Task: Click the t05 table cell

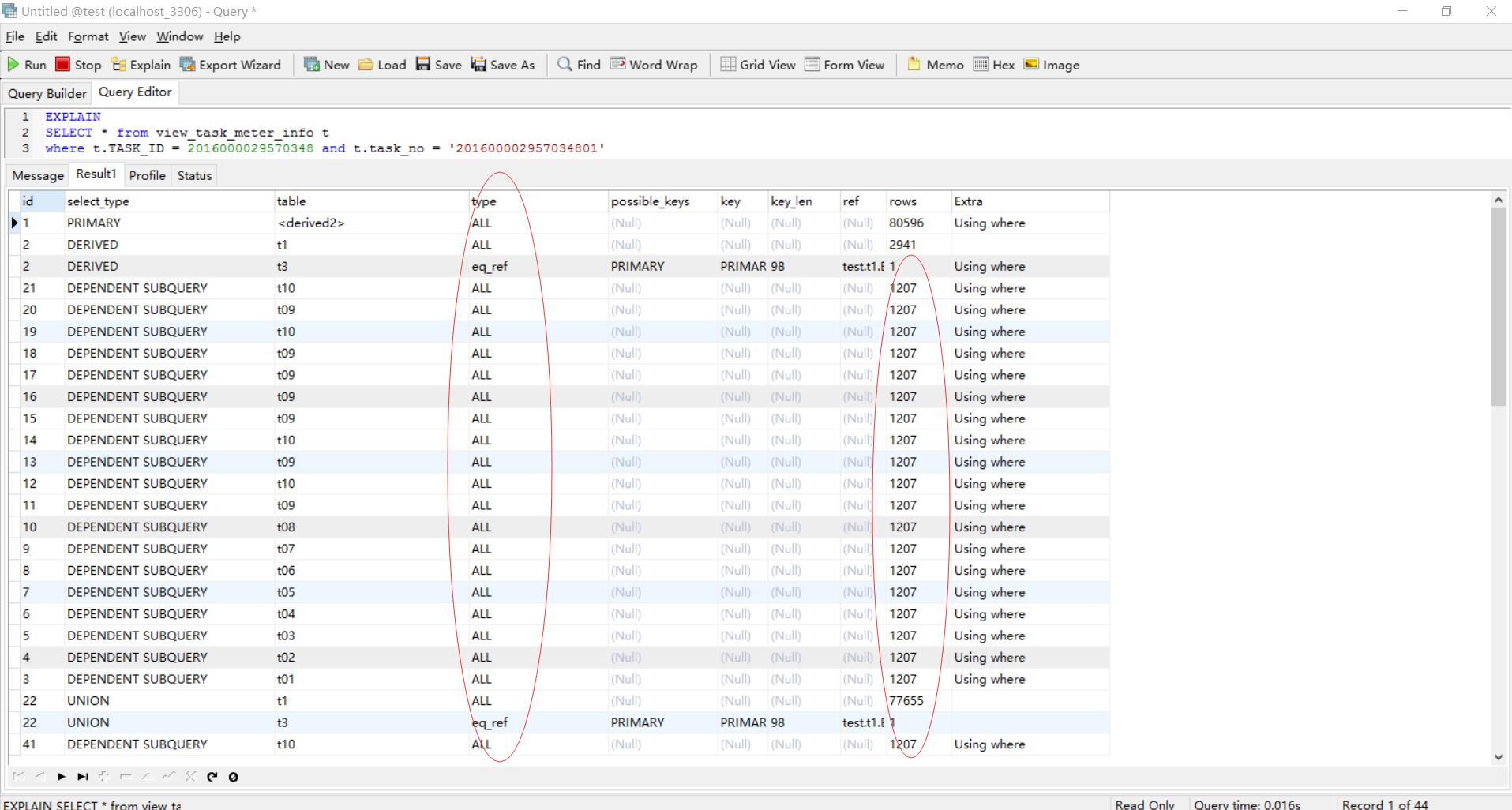Action: 371,592
